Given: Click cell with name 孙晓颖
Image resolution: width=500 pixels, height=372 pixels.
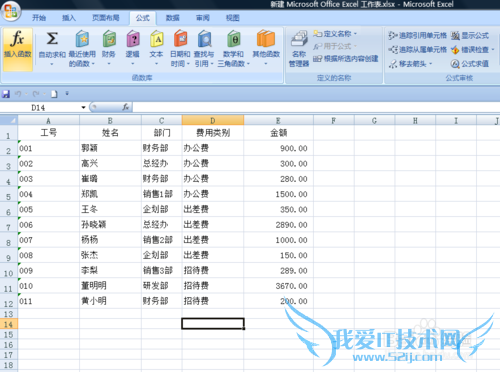Looking at the screenshot, I should point(110,225).
